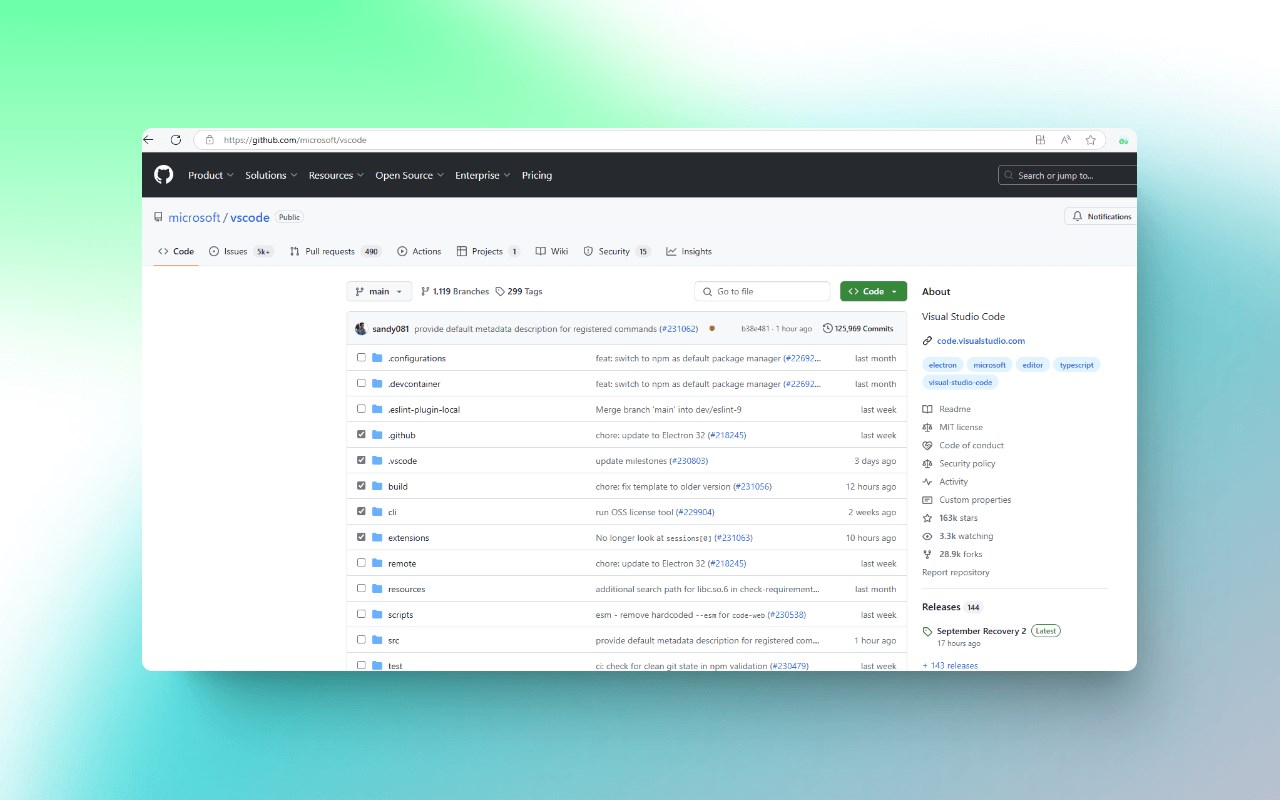Click the eye icon beside 3.3k watching
Viewport: 1280px width, 800px height.
[x=928, y=536]
